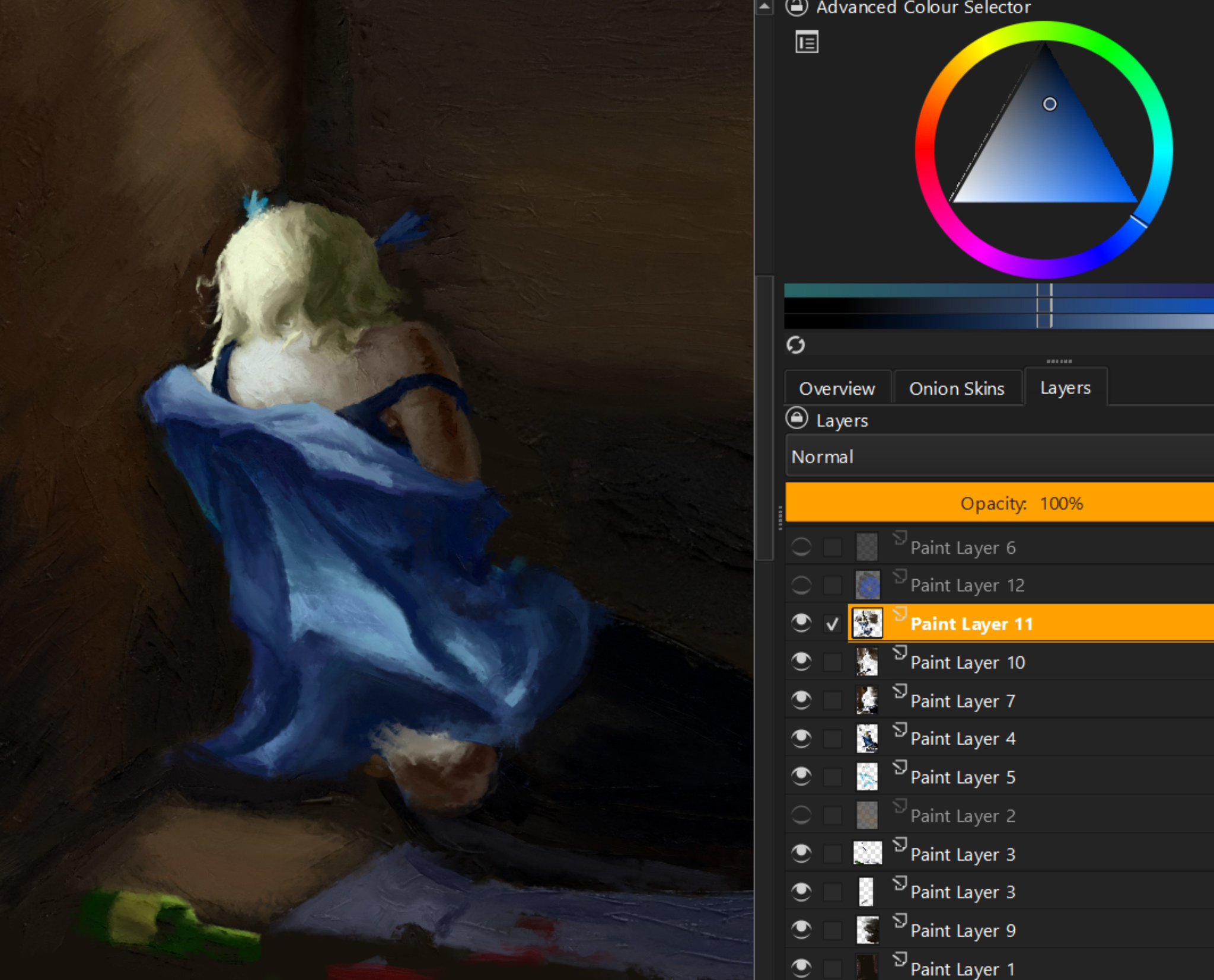This screenshot has width=1214, height=980.
Task: Select the layer named "Paint Layer 1"
Action: coord(963,969)
